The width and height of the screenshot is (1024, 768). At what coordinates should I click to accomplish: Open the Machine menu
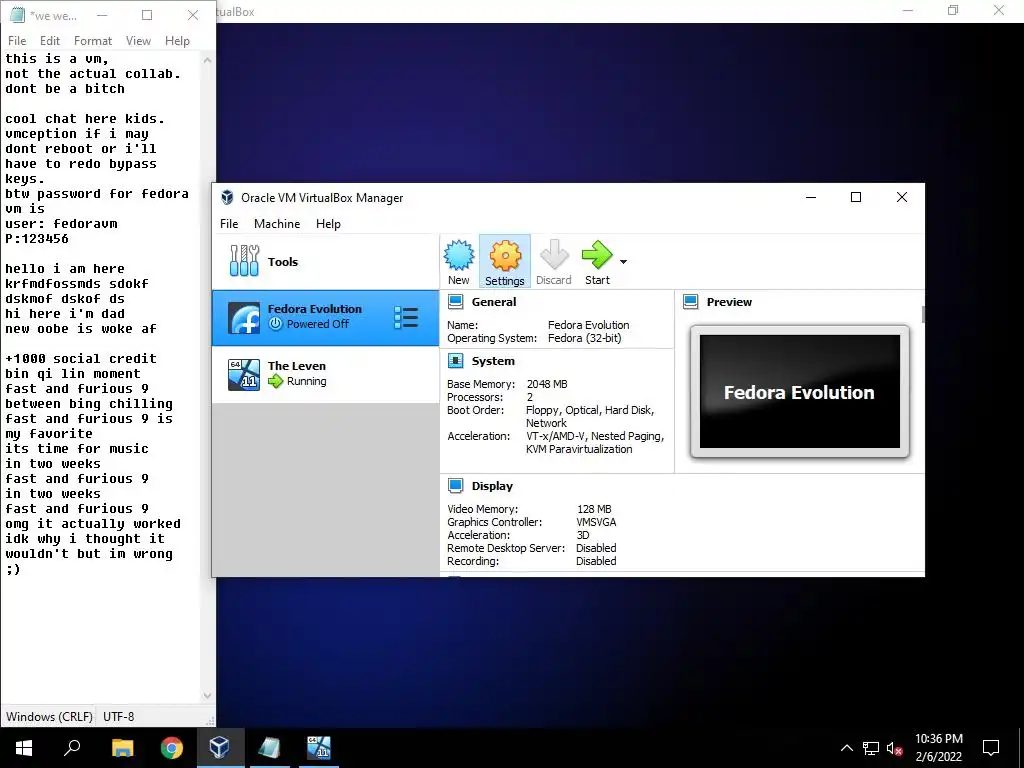point(277,223)
